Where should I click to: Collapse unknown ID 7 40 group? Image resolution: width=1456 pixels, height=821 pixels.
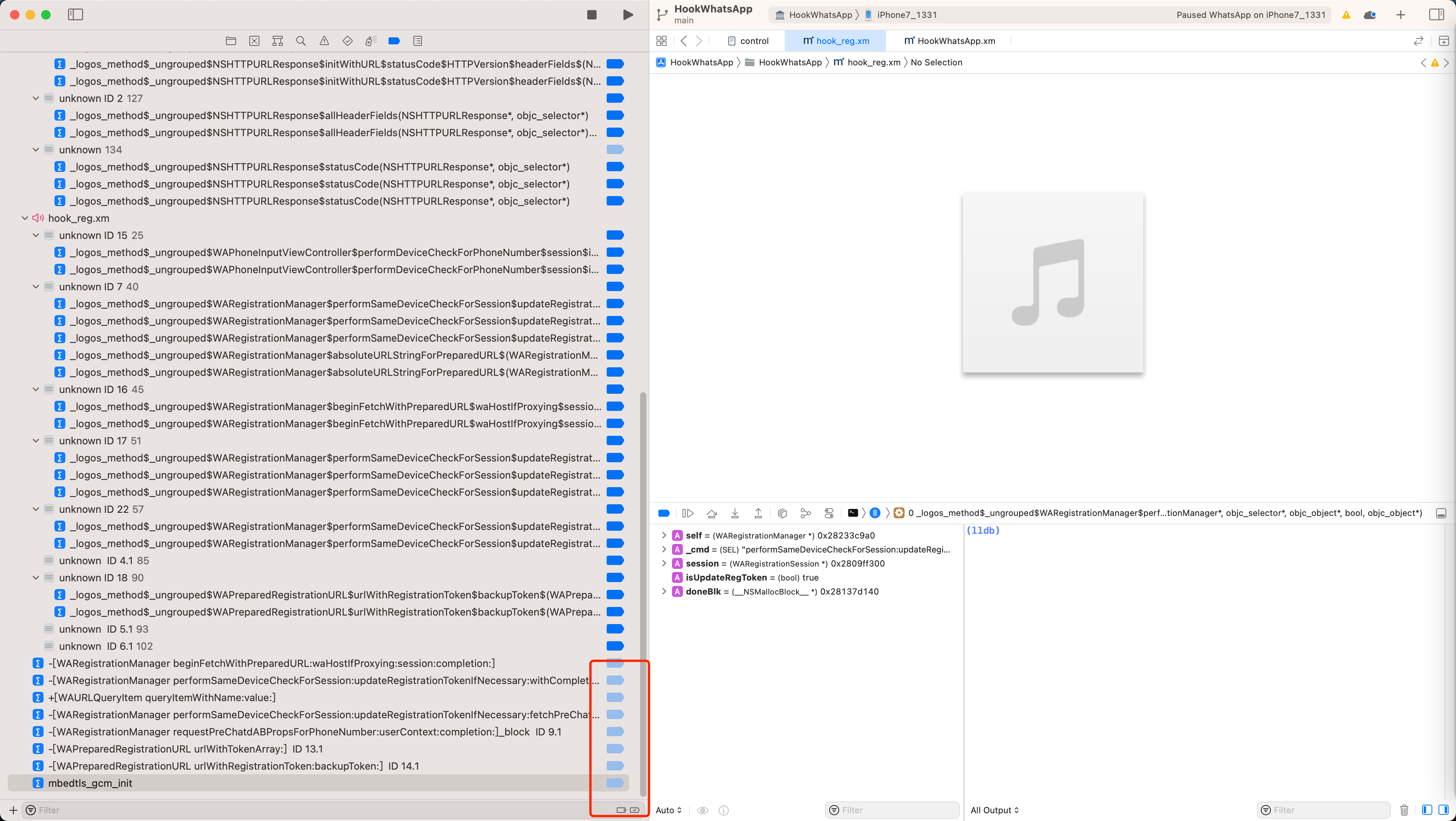pyautogui.click(x=36, y=287)
